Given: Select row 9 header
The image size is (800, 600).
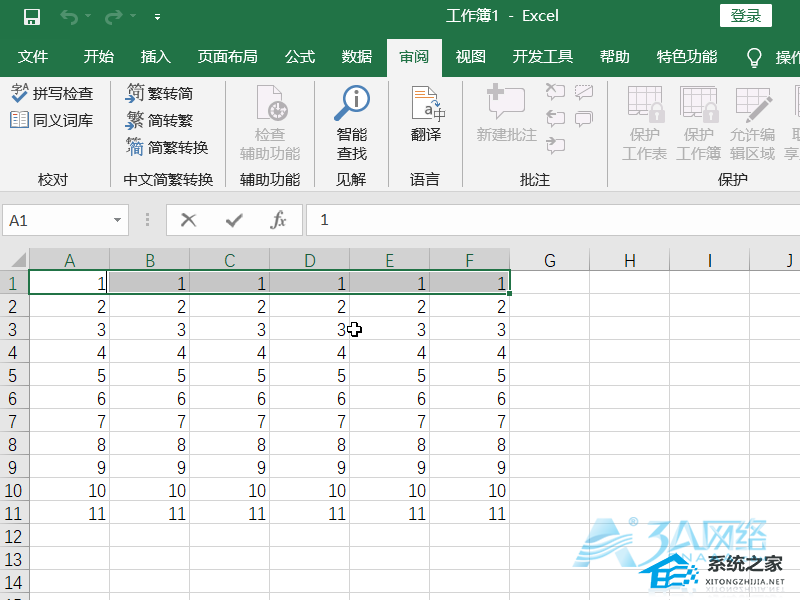Looking at the screenshot, I should point(13,467).
